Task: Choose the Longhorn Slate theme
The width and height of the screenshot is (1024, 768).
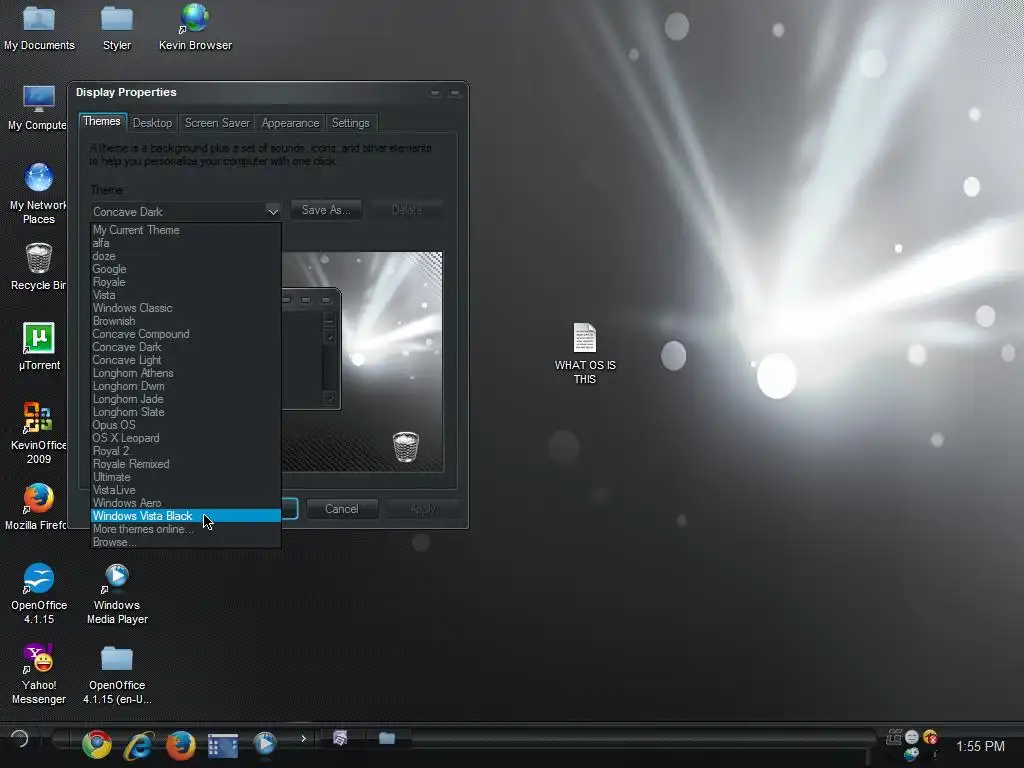Action: 185,412
